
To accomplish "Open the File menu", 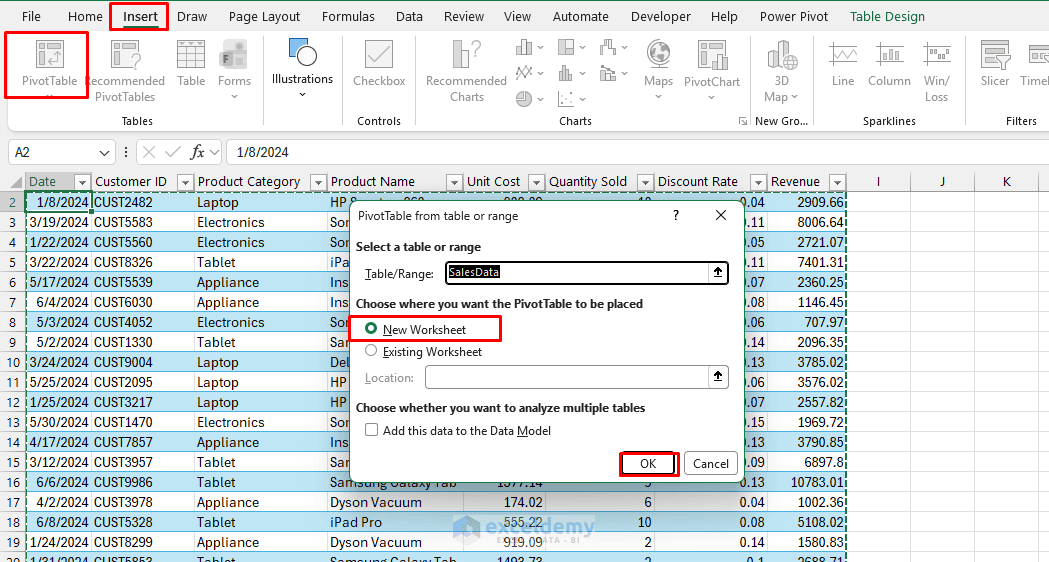I will [31, 17].
